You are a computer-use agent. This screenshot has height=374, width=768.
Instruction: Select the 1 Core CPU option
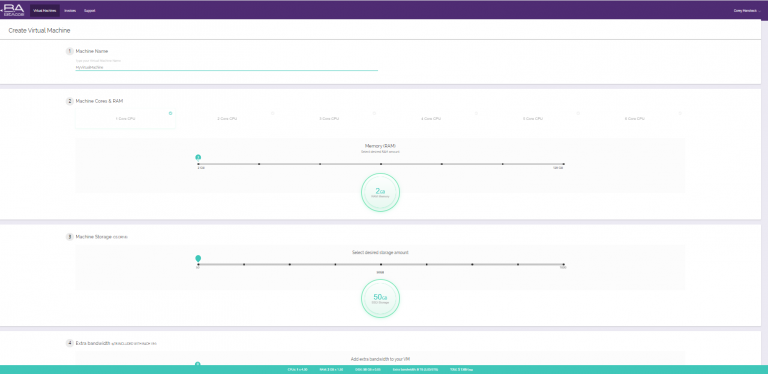coord(125,119)
